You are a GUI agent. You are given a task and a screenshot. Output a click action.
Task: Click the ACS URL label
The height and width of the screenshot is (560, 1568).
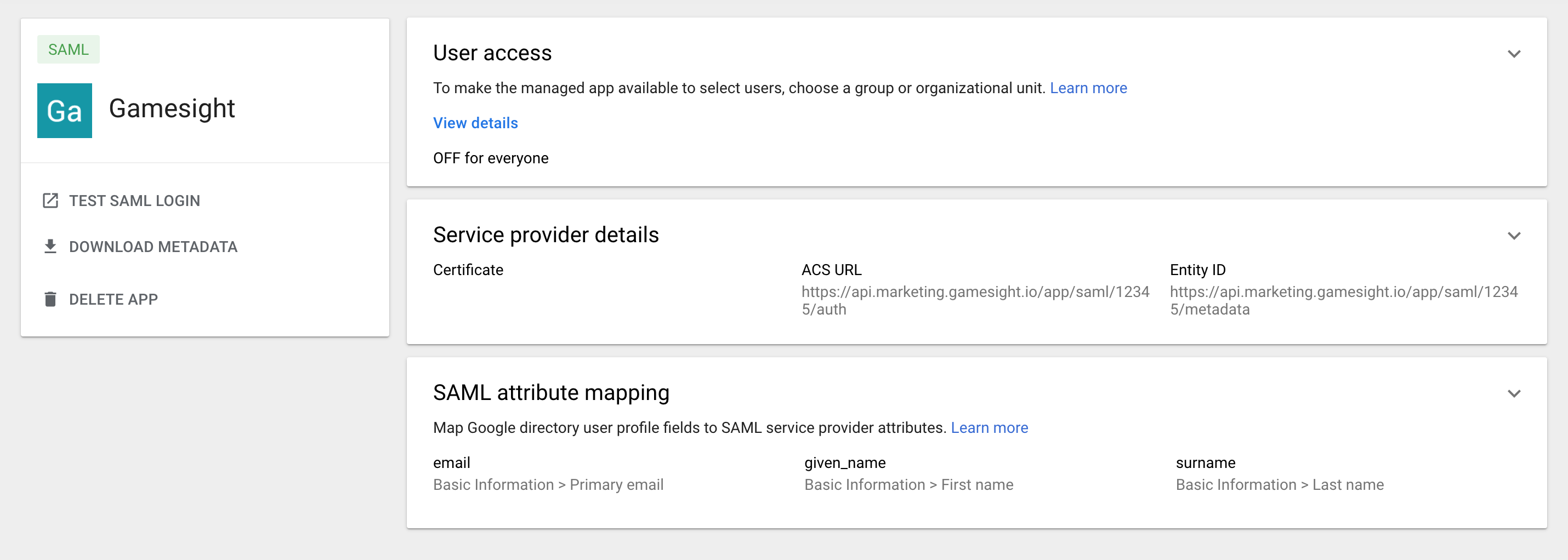click(x=832, y=270)
